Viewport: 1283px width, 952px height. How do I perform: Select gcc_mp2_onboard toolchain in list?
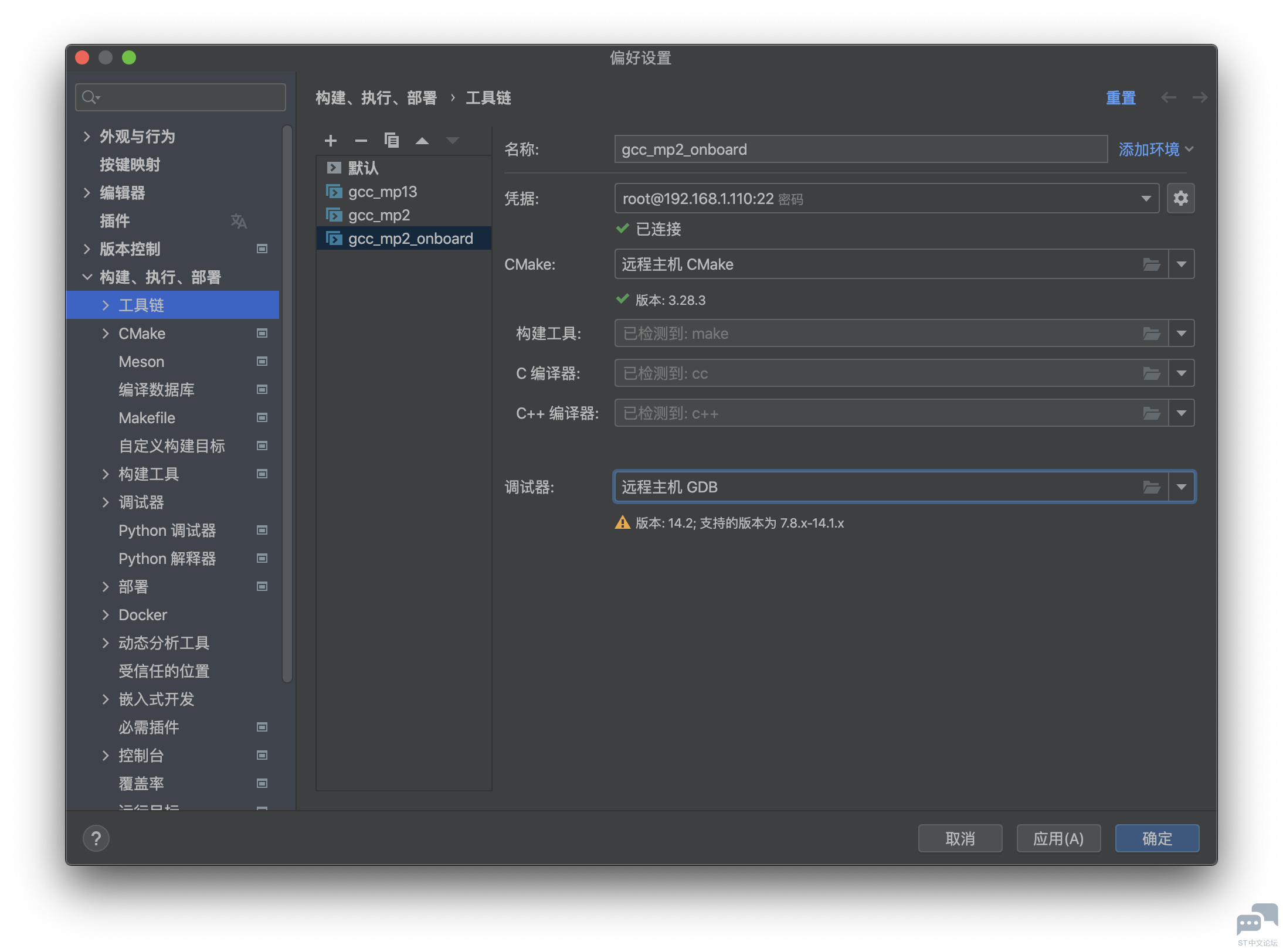pyautogui.click(x=404, y=239)
